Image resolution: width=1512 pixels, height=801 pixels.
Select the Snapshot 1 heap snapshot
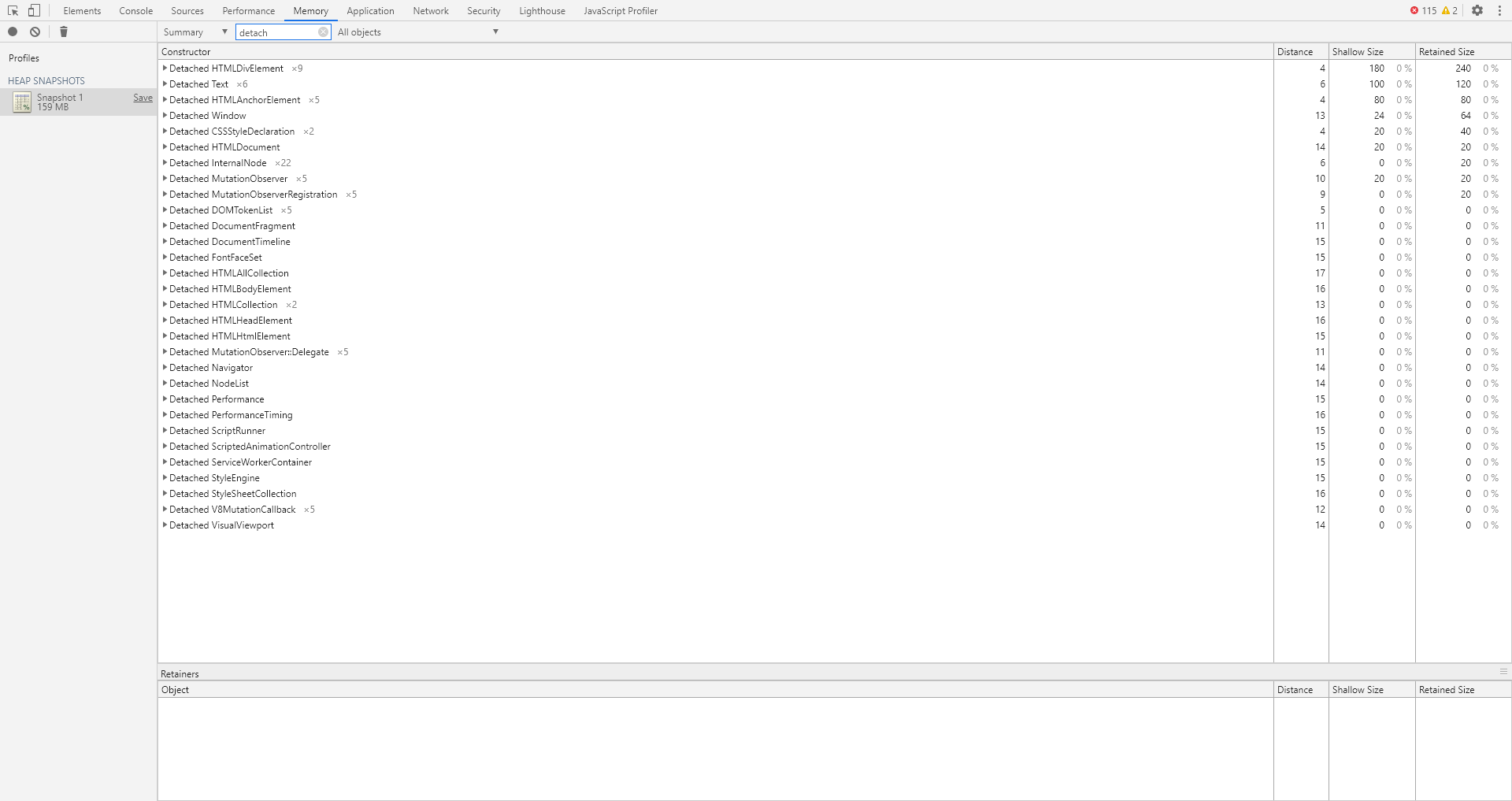click(79, 102)
